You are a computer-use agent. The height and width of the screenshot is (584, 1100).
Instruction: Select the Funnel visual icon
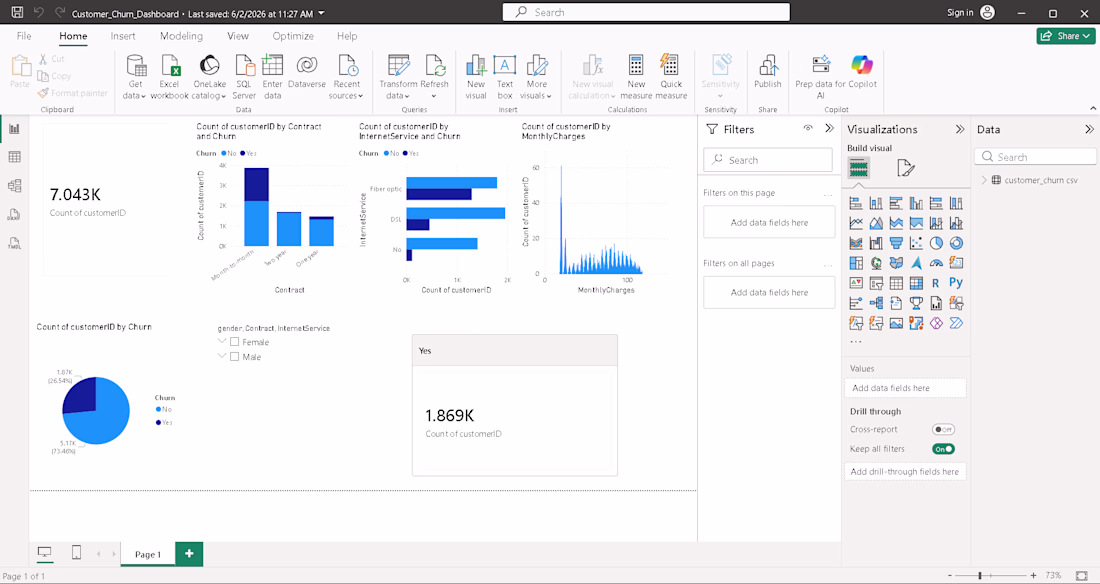pyautogui.click(x=896, y=243)
